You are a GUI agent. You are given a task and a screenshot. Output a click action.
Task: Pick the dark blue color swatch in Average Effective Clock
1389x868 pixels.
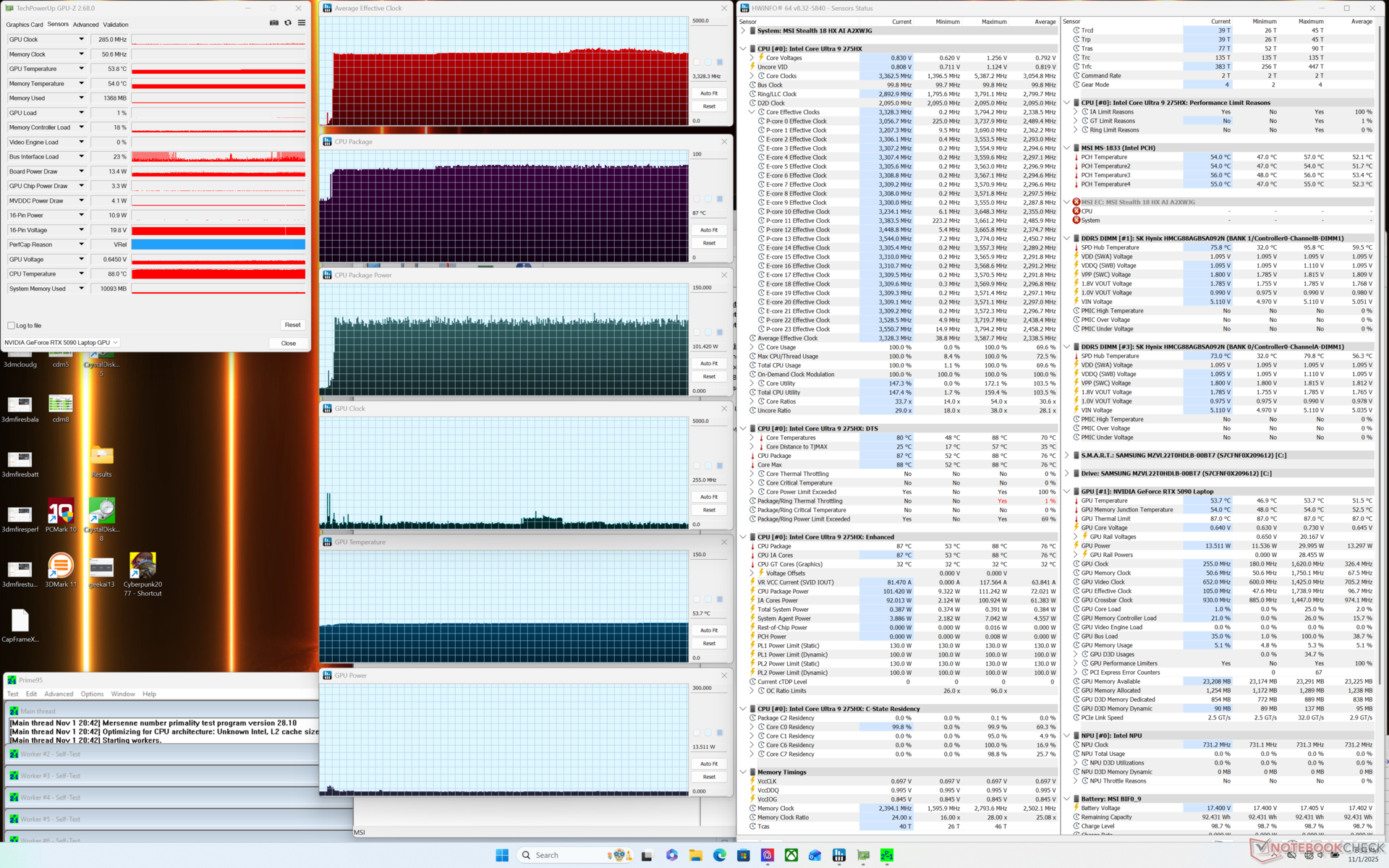[x=719, y=62]
